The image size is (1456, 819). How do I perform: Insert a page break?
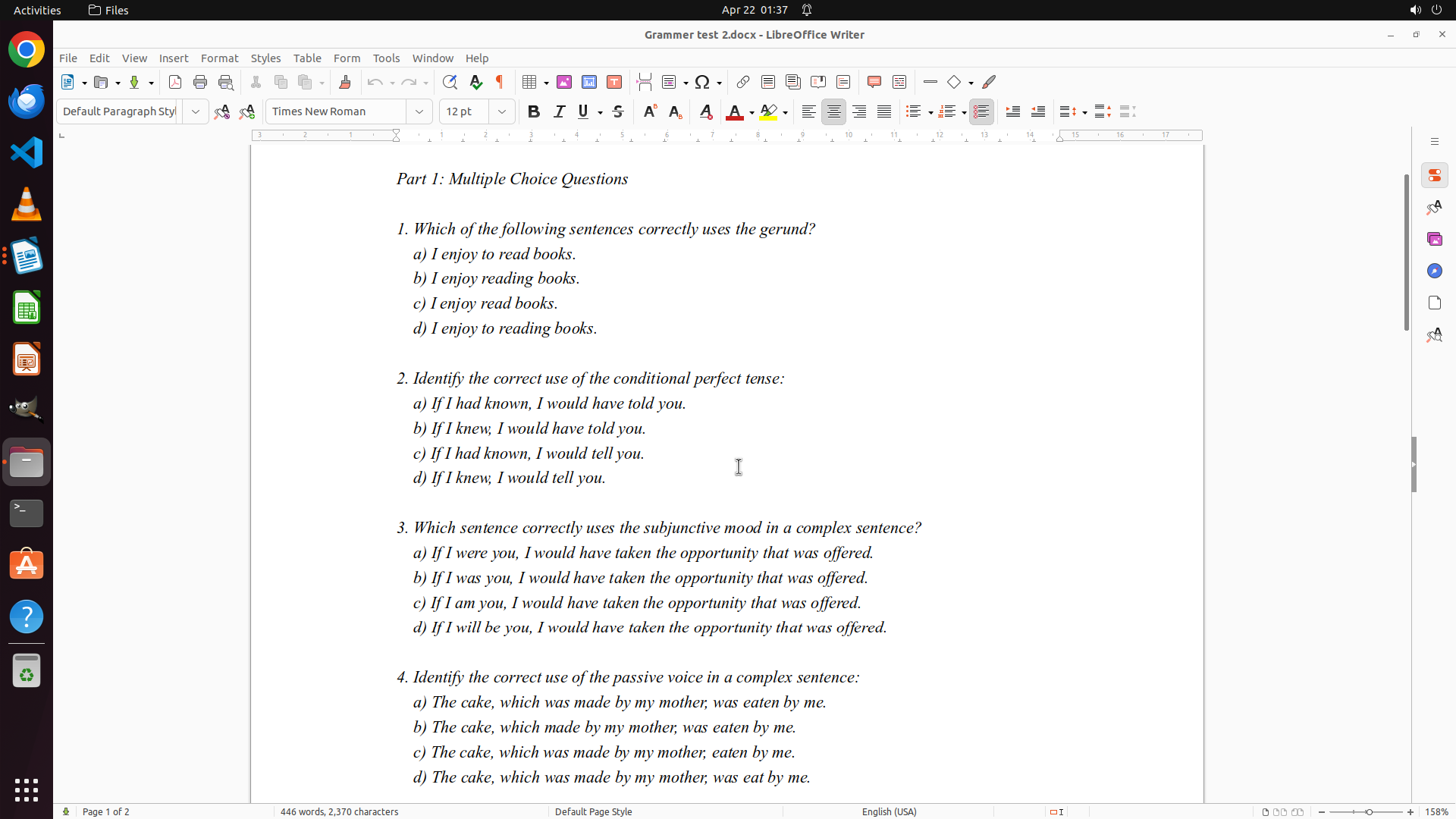pos(645,82)
